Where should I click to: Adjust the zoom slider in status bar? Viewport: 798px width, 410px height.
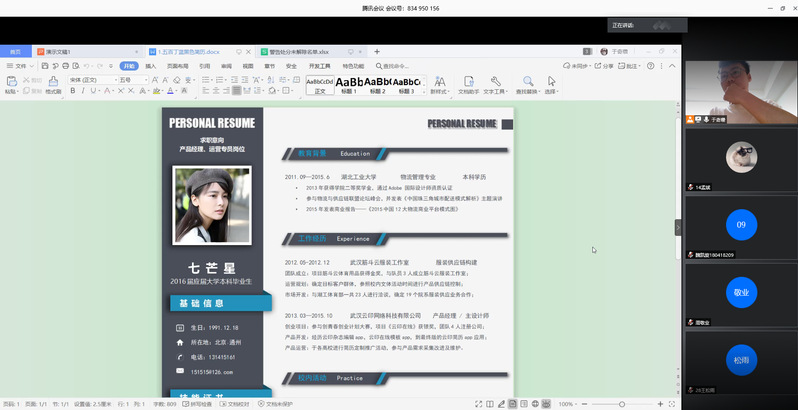pyautogui.click(x=622, y=404)
